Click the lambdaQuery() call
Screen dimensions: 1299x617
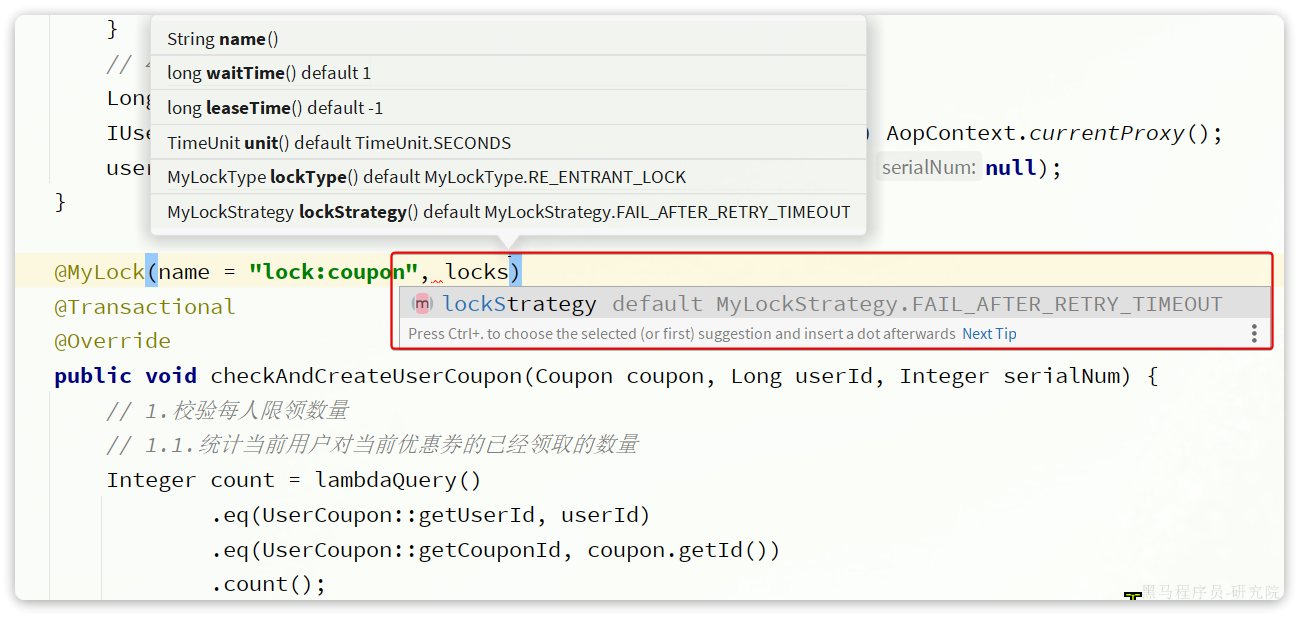[398, 480]
